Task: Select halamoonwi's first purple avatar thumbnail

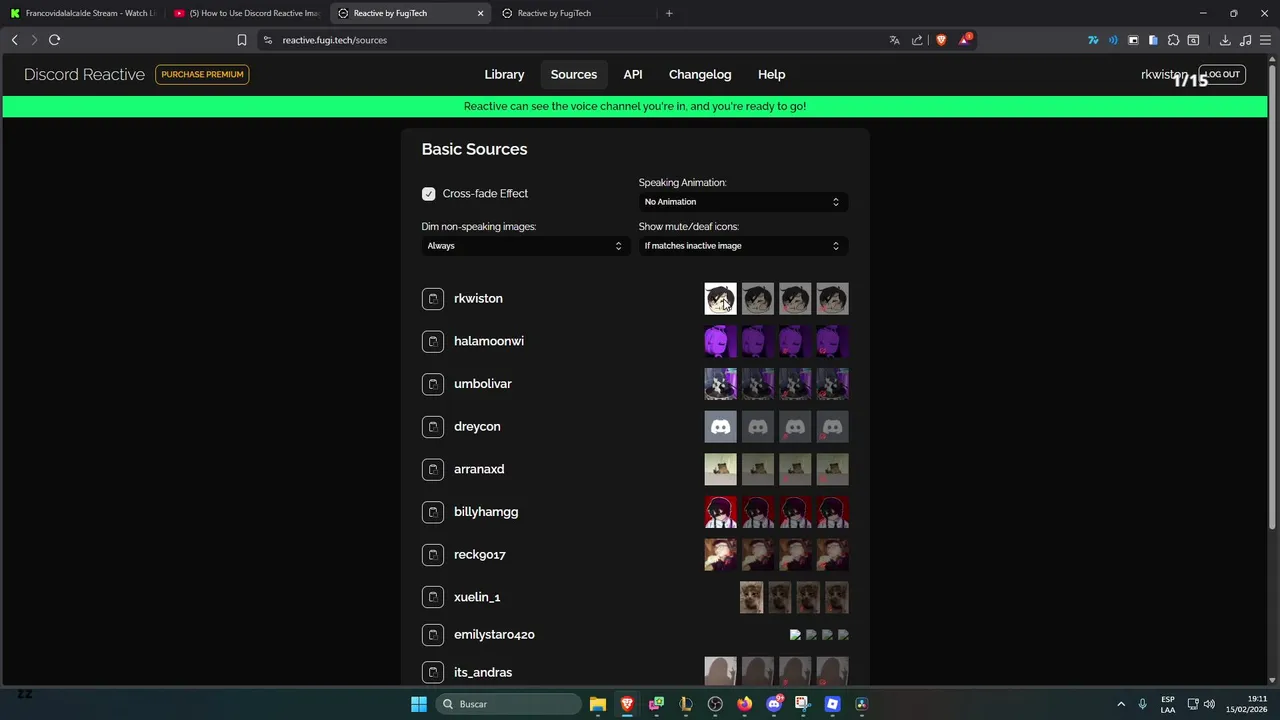Action: point(720,342)
